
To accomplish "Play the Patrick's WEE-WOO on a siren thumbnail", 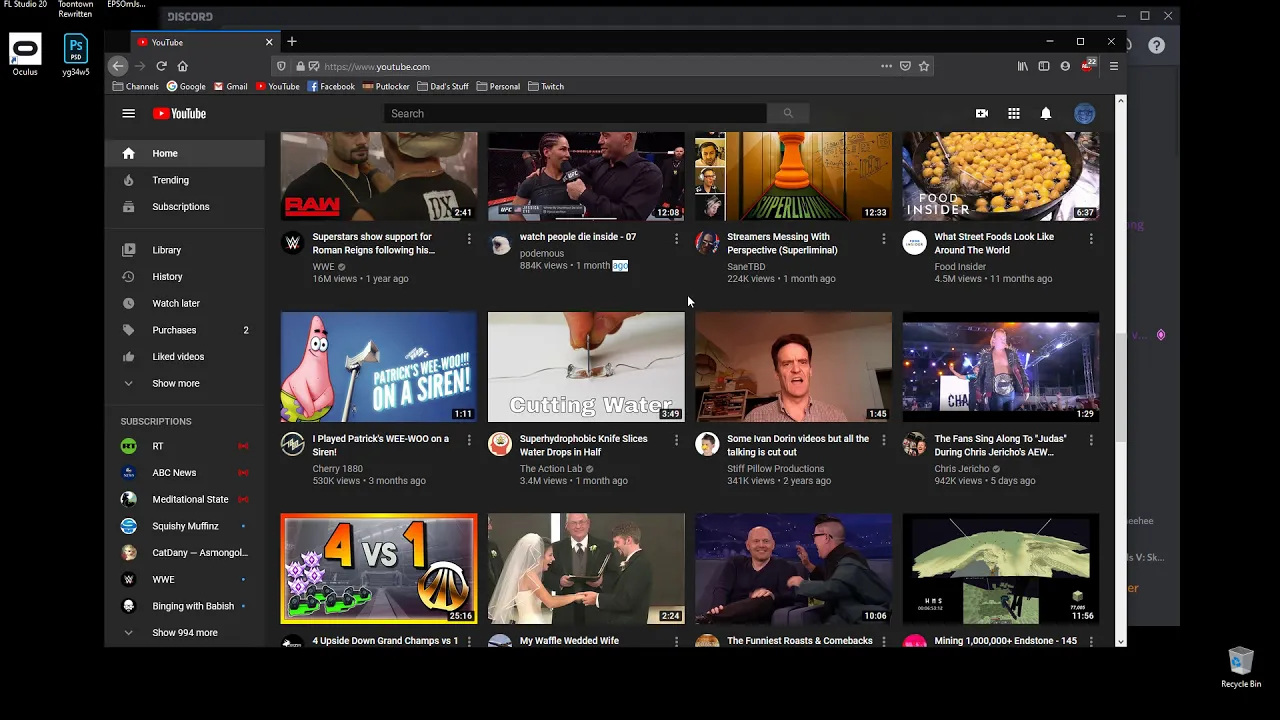I will tap(379, 367).
